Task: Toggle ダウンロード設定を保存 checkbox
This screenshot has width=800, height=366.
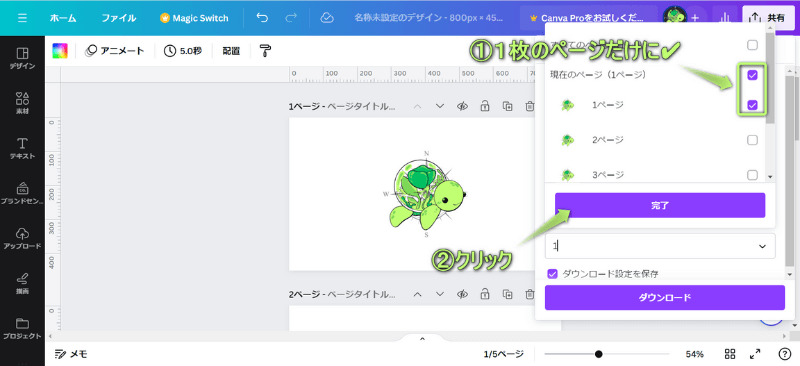Action: [552, 274]
